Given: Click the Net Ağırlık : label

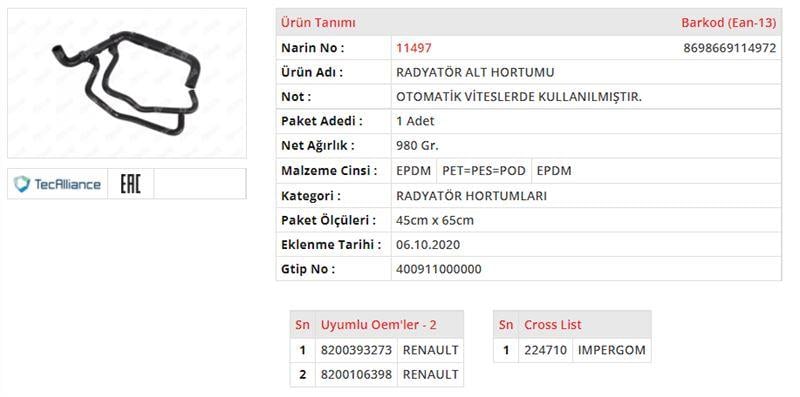Looking at the screenshot, I should [x=317, y=146].
